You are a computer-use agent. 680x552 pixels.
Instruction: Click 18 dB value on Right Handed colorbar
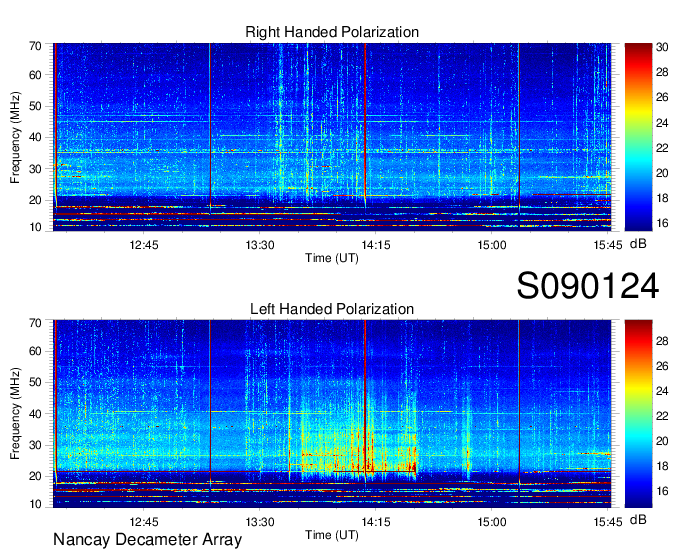click(x=662, y=199)
